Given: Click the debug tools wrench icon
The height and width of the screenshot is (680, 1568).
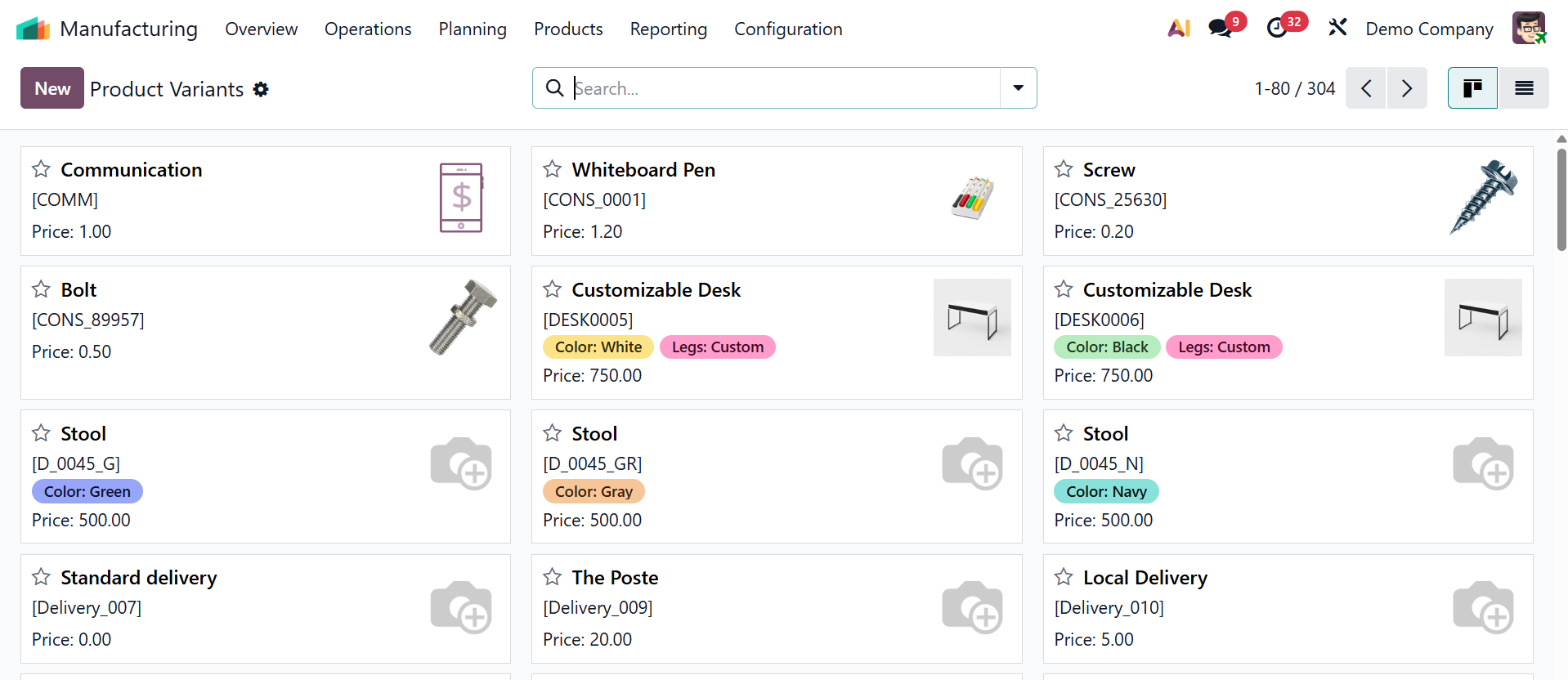Looking at the screenshot, I should click(1337, 29).
